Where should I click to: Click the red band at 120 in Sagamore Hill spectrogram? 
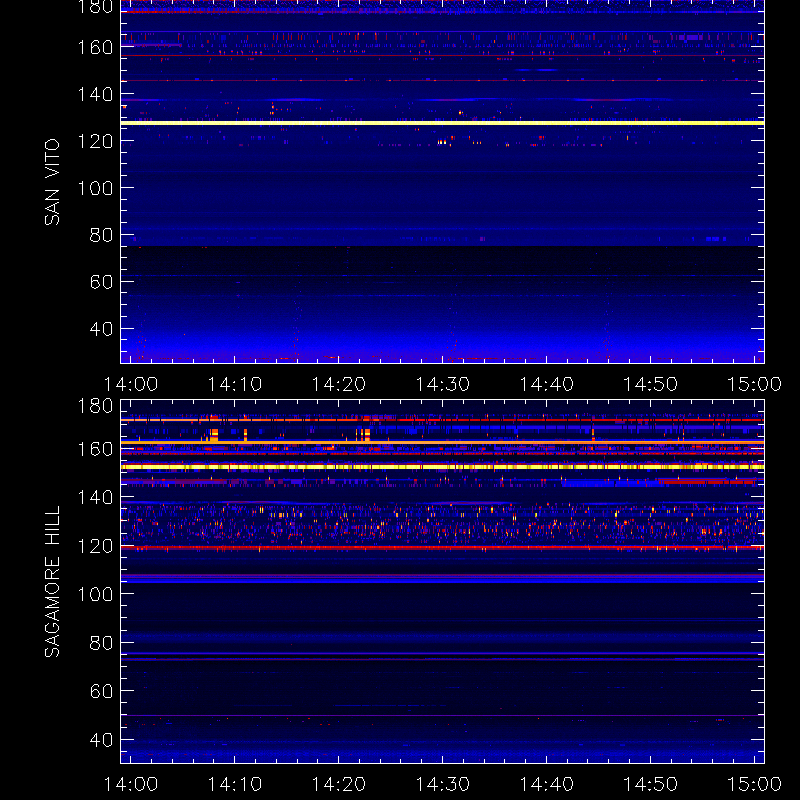(x=442, y=547)
